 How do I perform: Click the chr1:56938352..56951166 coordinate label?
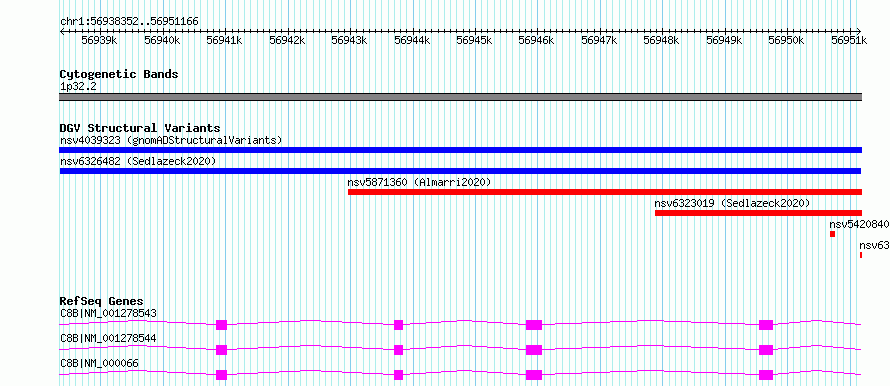click(x=129, y=22)
